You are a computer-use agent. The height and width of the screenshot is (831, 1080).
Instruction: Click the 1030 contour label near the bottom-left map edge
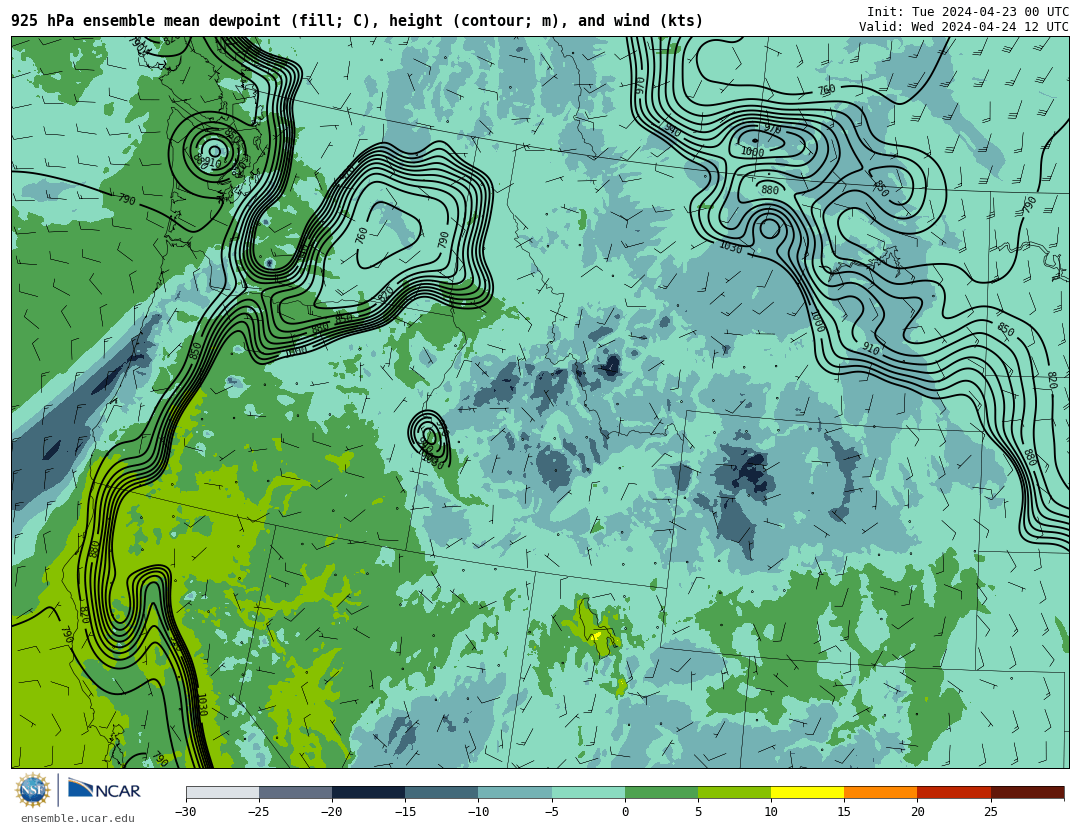(x=202, y=704)
